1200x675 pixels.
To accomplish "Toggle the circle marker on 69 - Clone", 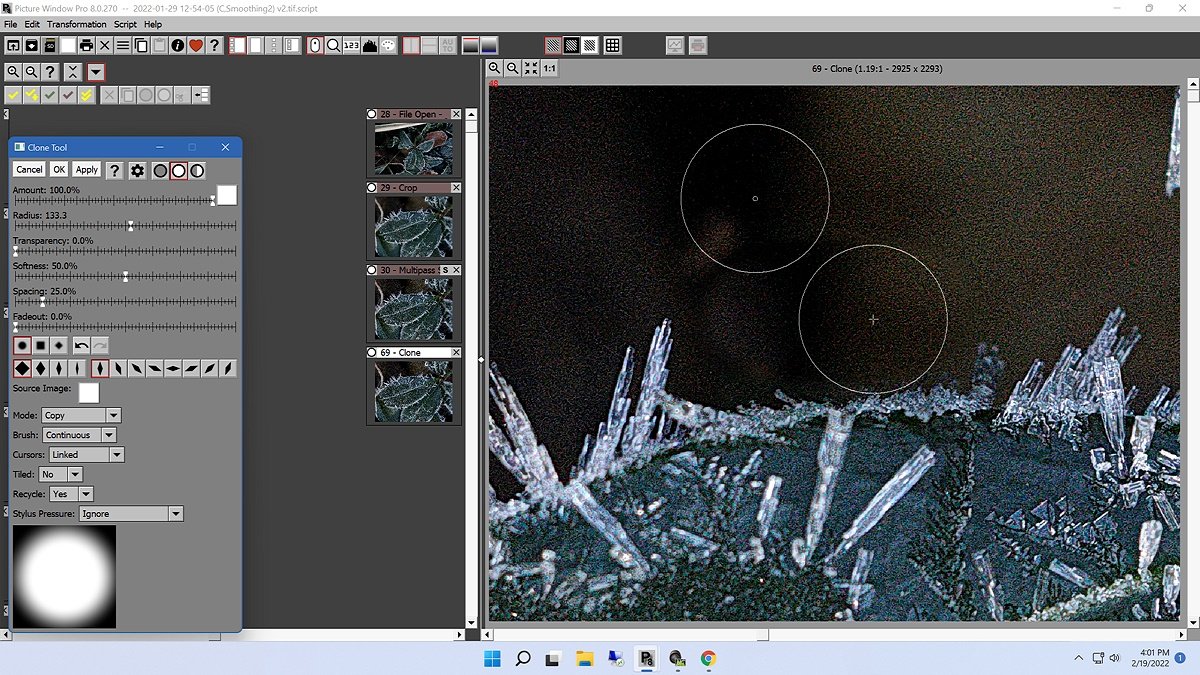I will click(372, 353).
